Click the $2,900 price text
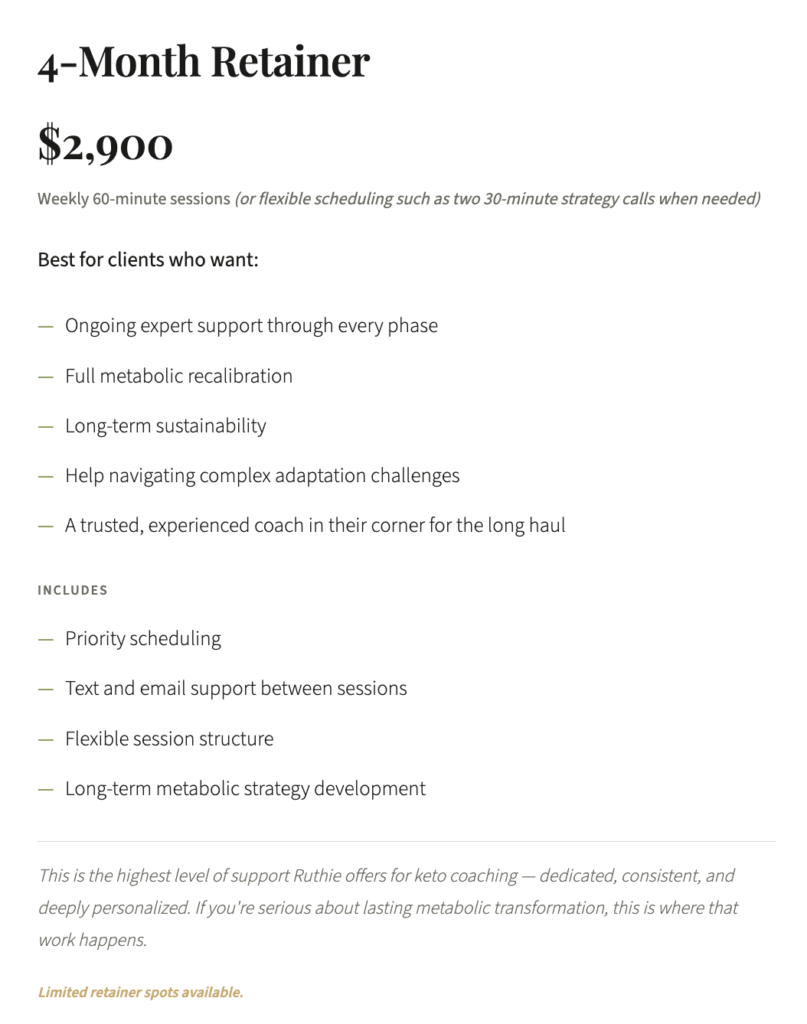This screenshot has width=807, height=1024. [105, 144]
